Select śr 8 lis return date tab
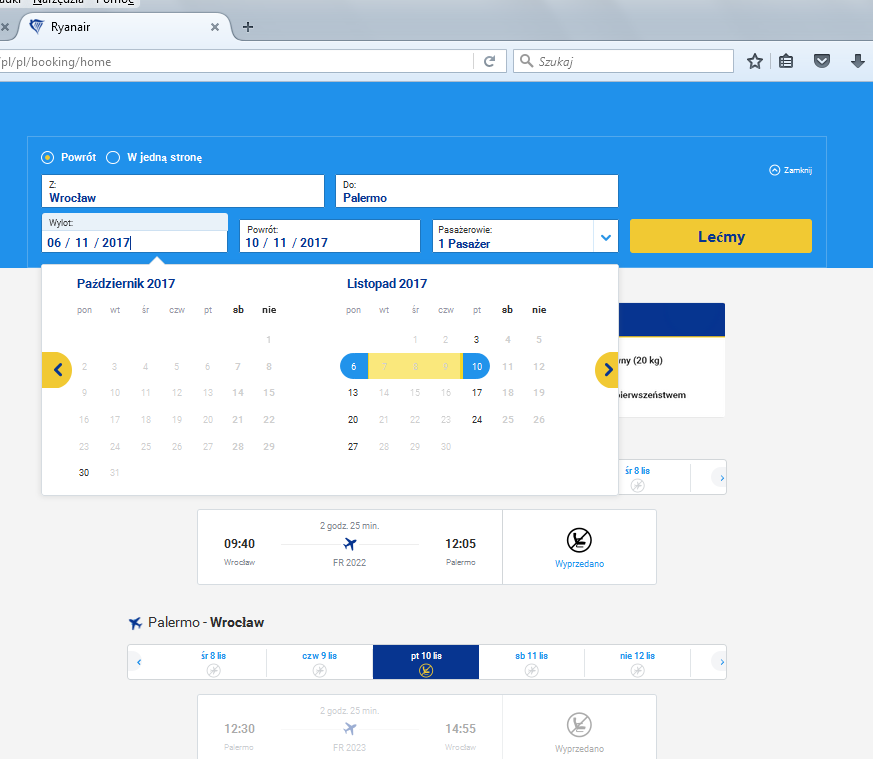Viewport: 873px width, 759px height. click(213, 662)
